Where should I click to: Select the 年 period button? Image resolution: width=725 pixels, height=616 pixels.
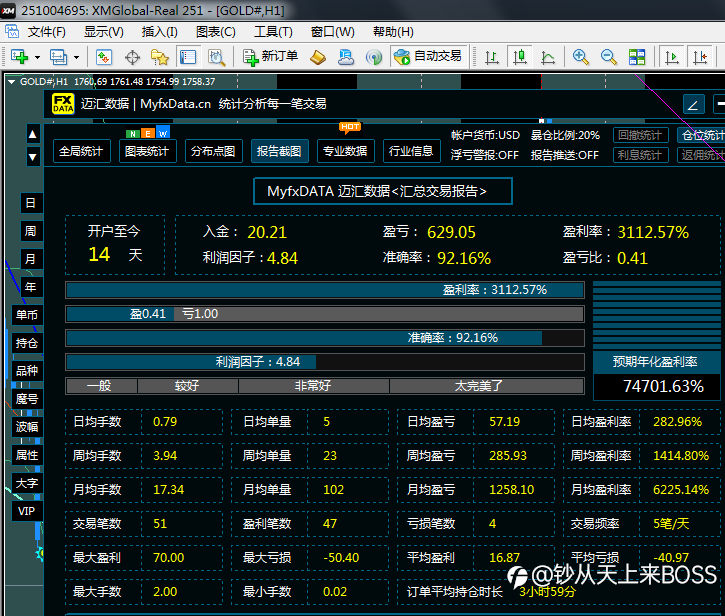pos(31,287)
